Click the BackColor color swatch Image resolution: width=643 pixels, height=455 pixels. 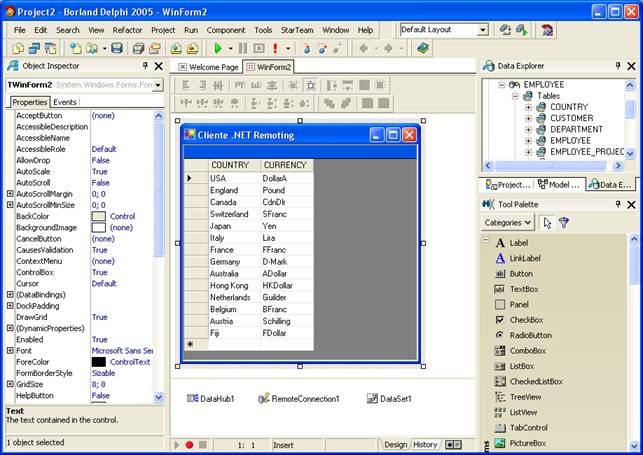pos(99,216)
